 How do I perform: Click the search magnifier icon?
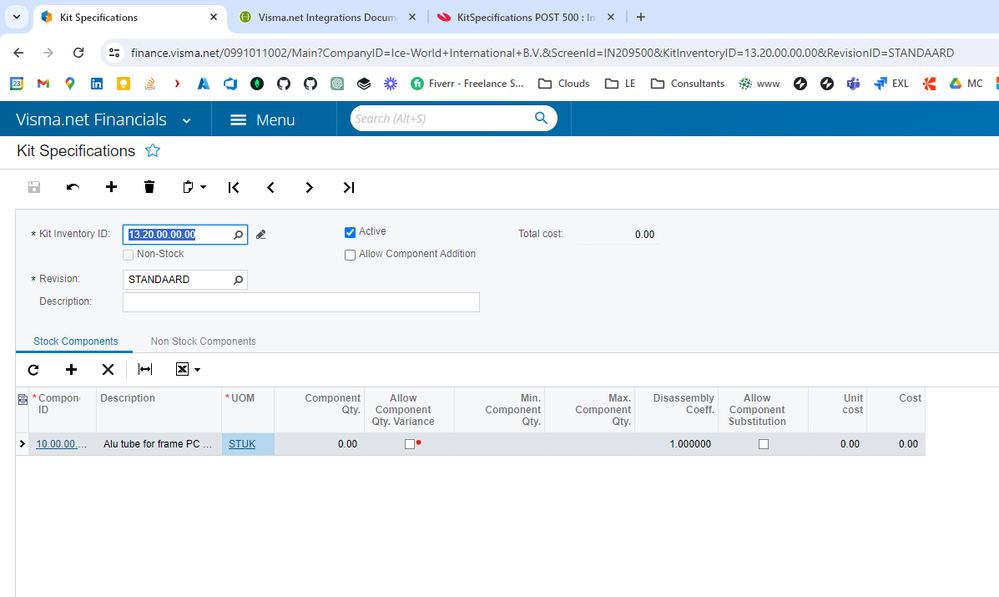541,118
